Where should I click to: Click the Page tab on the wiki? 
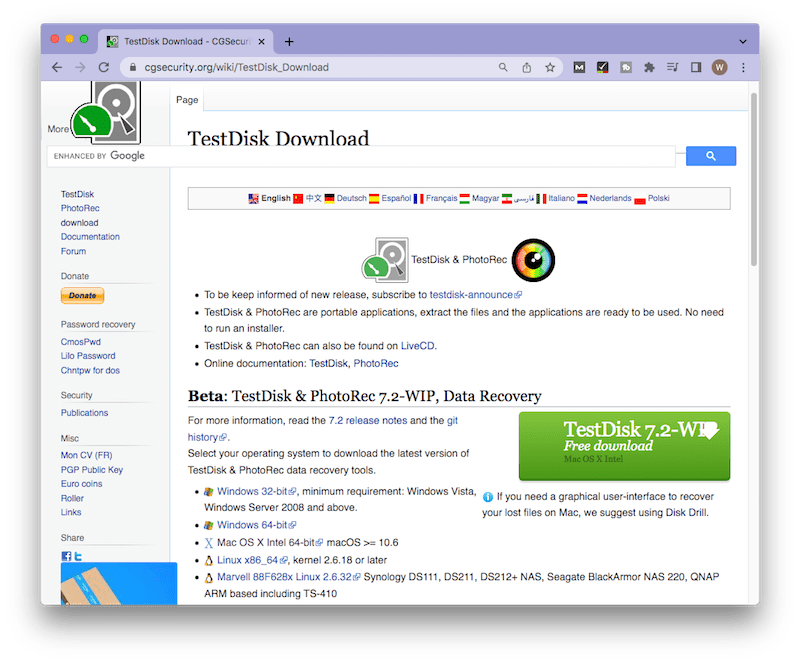(187, 100)
